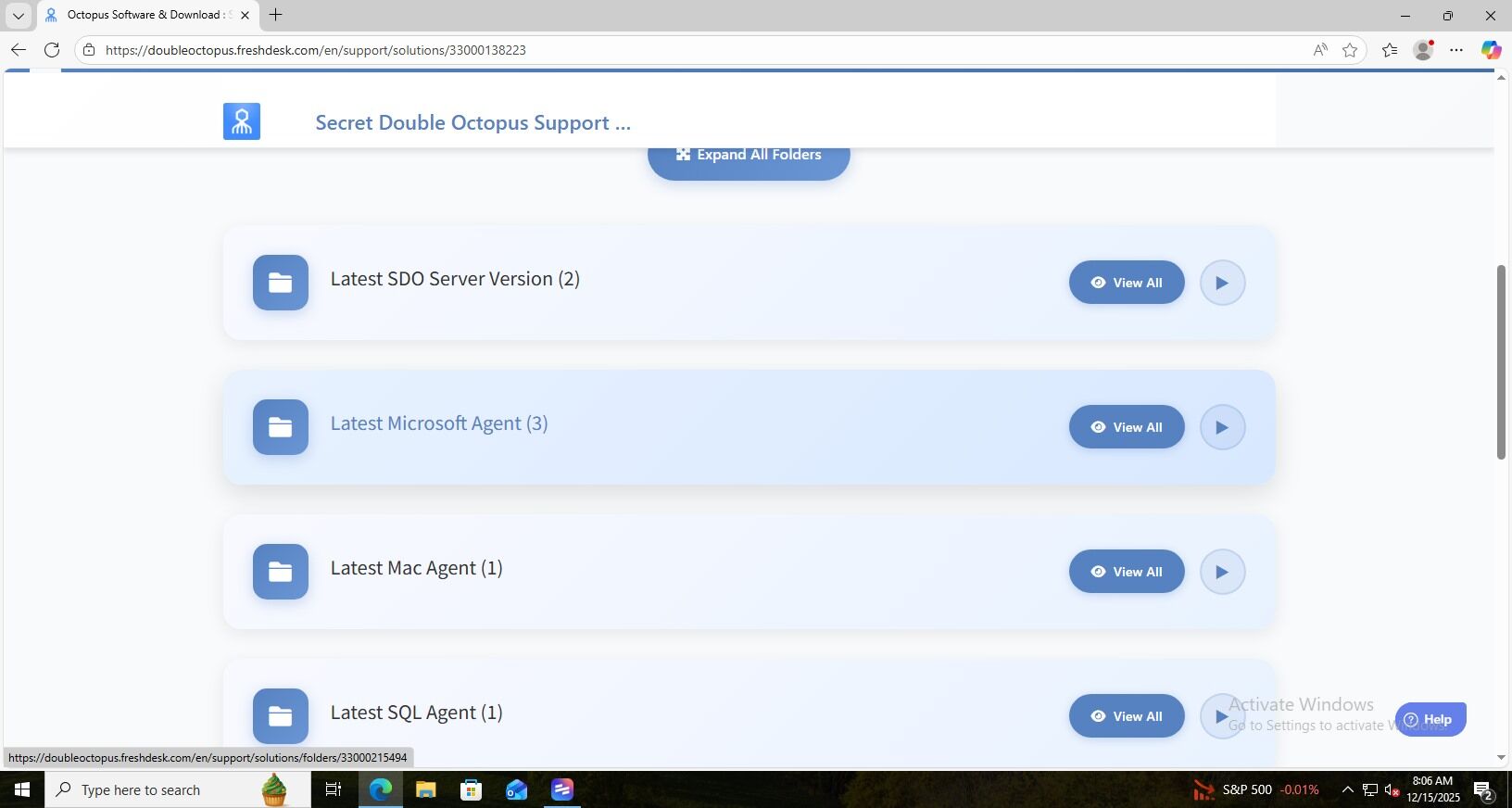The width and height of the screenshot is (1512, 808).
Task: Open the volume tray icon
Action: point(1392,789)
